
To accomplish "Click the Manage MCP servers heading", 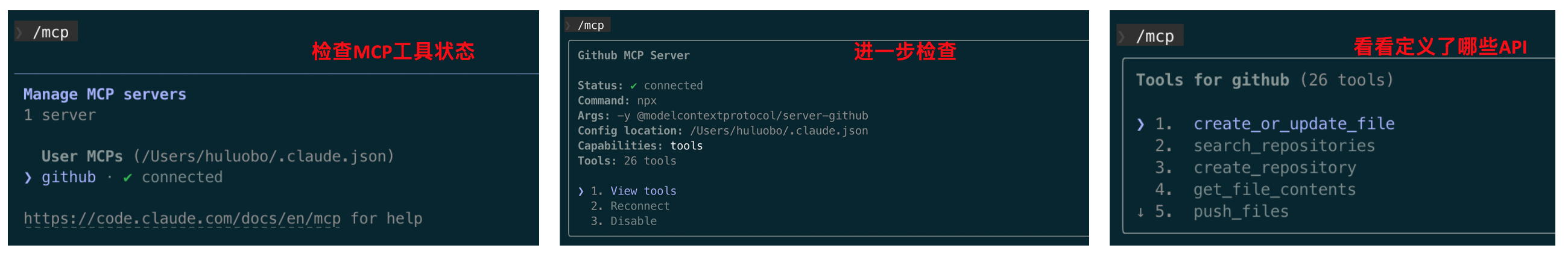I will pos(105,94).
